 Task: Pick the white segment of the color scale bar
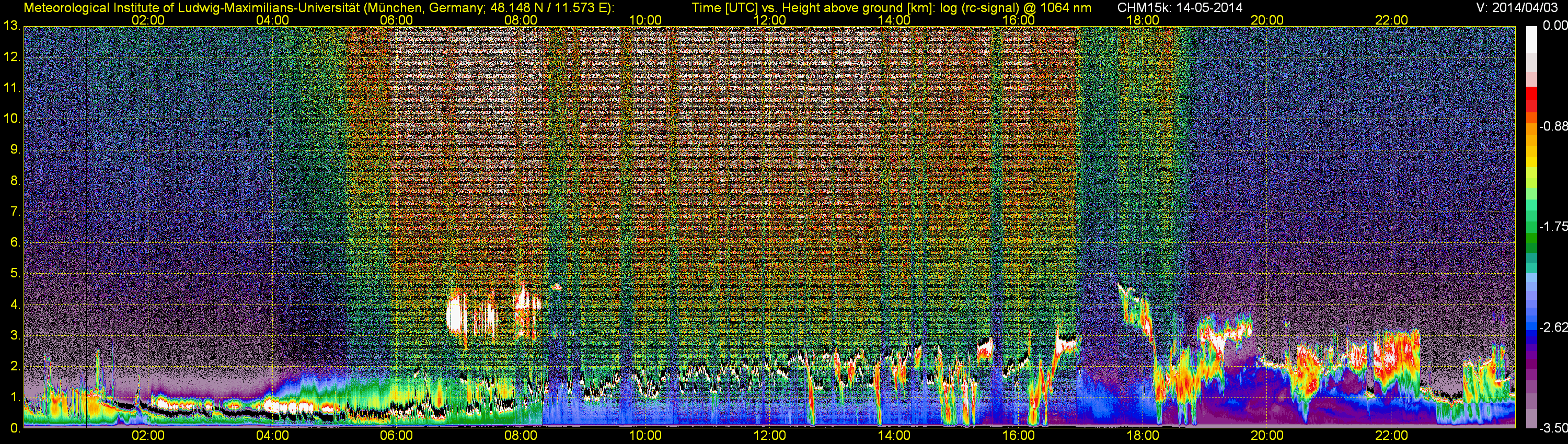(1531, 39)
